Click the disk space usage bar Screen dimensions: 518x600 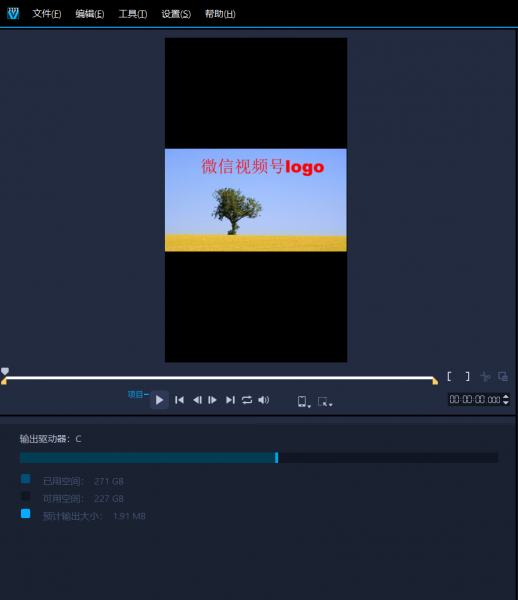coord(259,458)
